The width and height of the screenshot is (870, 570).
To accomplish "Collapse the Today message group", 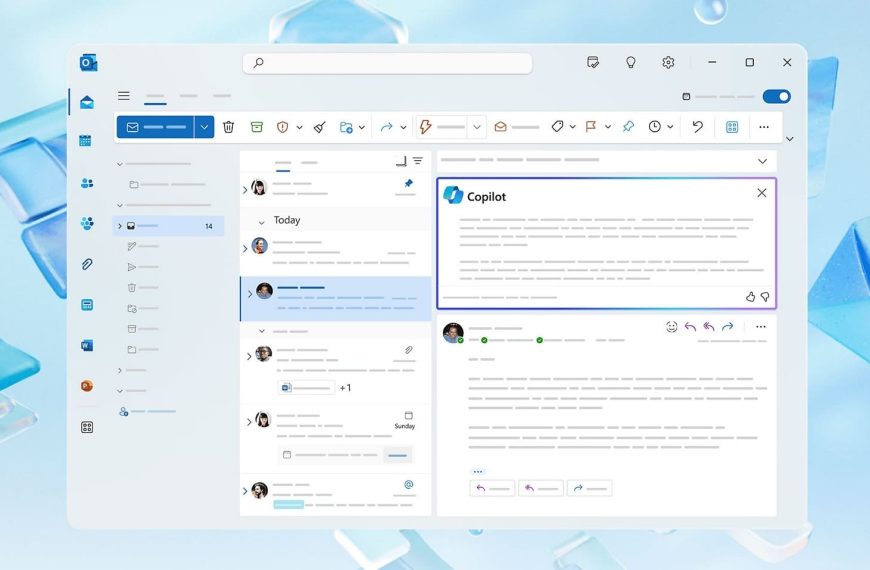I will 262,221.
